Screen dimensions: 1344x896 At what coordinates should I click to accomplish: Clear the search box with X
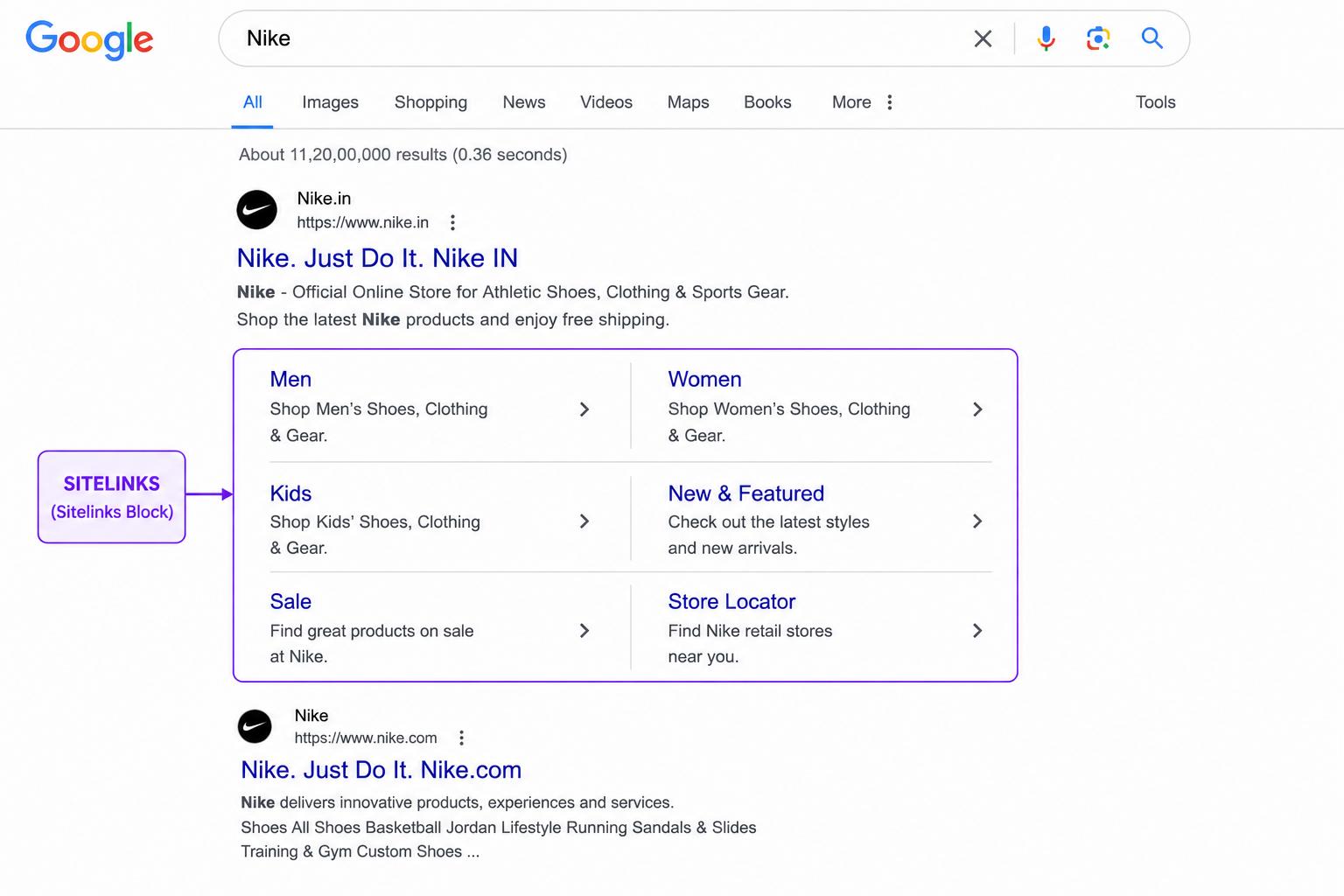(x=983, y=38)
